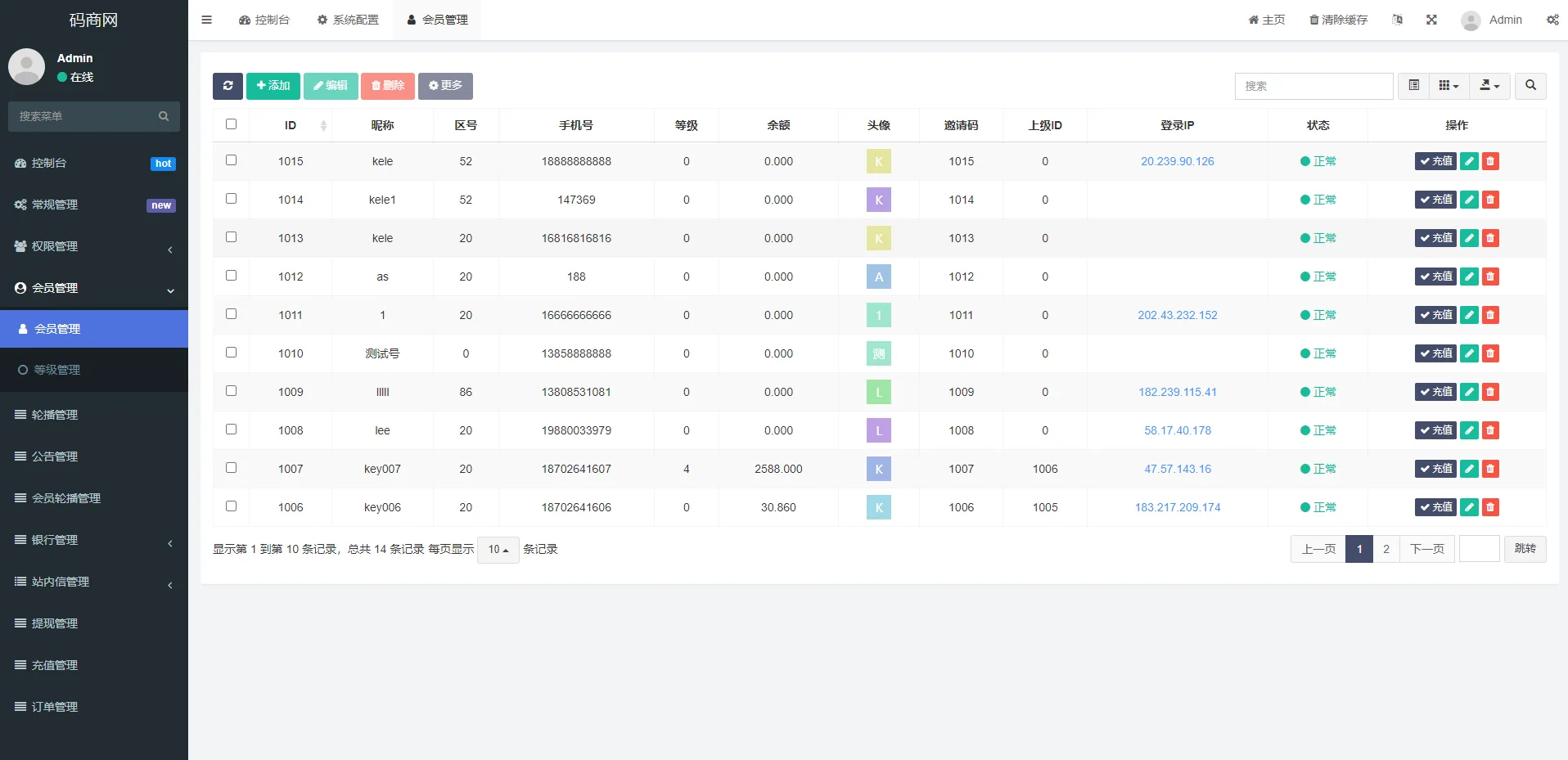Open the language switch icon

(x=1397, y=20)
